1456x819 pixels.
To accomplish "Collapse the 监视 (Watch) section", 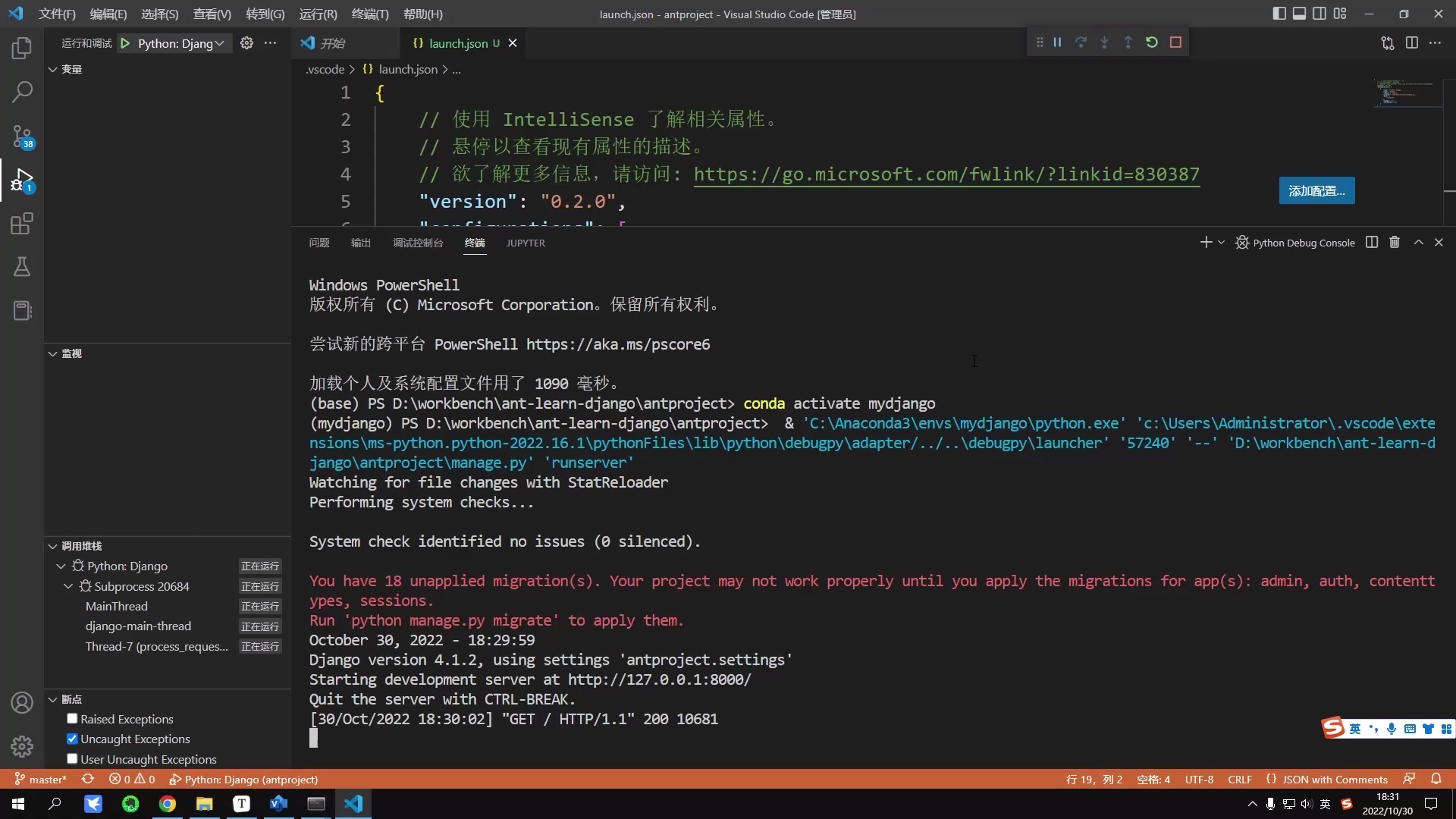I will tap(52, 353).
